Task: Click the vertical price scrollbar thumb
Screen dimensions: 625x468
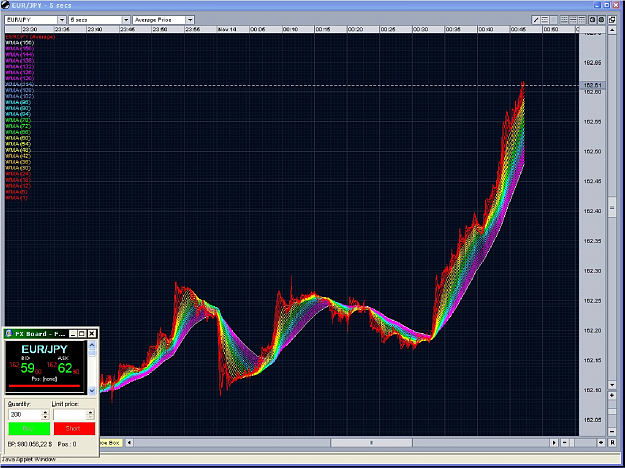Action: [x=612, y=207]
